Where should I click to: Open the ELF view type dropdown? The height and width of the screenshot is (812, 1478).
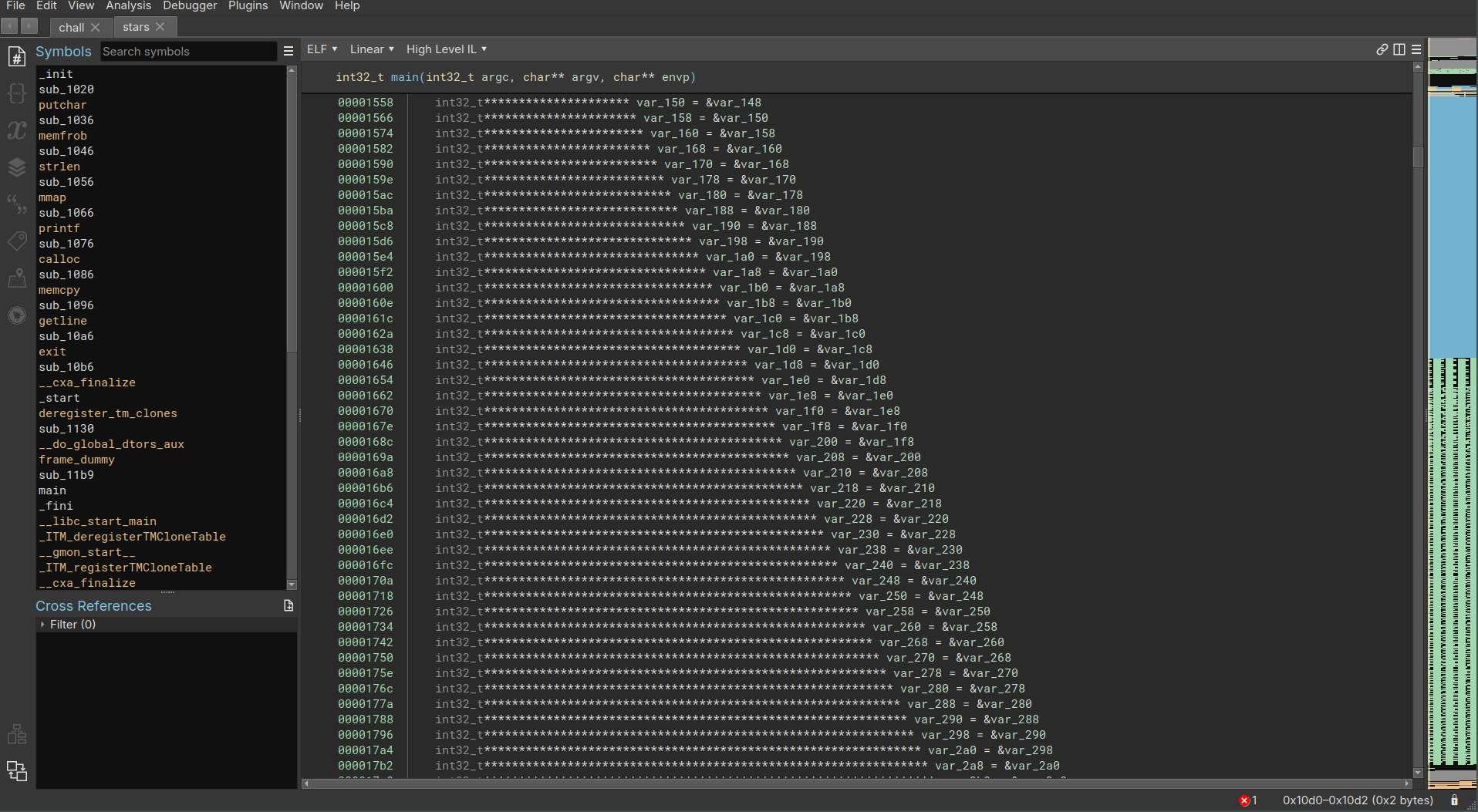[x=322, y=49]
